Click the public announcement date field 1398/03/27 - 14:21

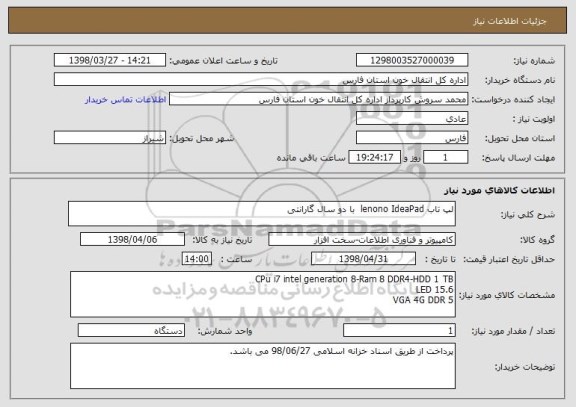pos(110,60)
